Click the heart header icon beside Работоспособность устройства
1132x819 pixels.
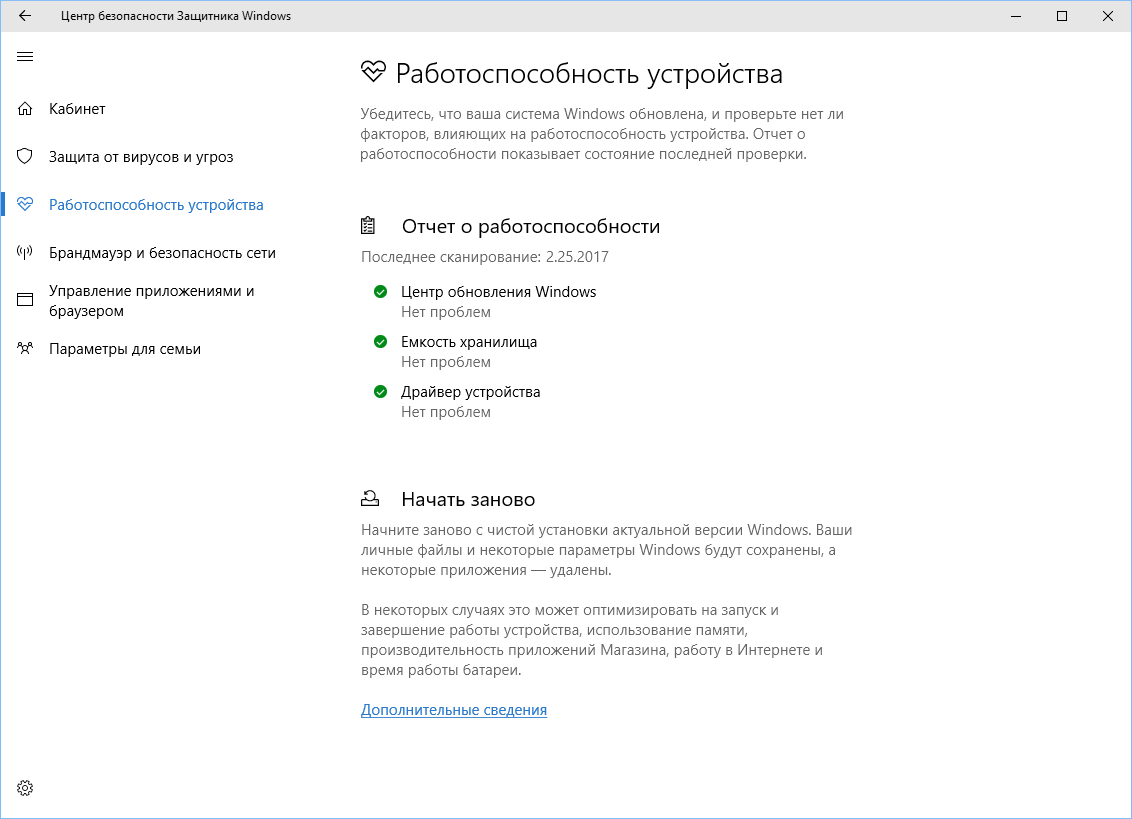click(x=373, y=72)
